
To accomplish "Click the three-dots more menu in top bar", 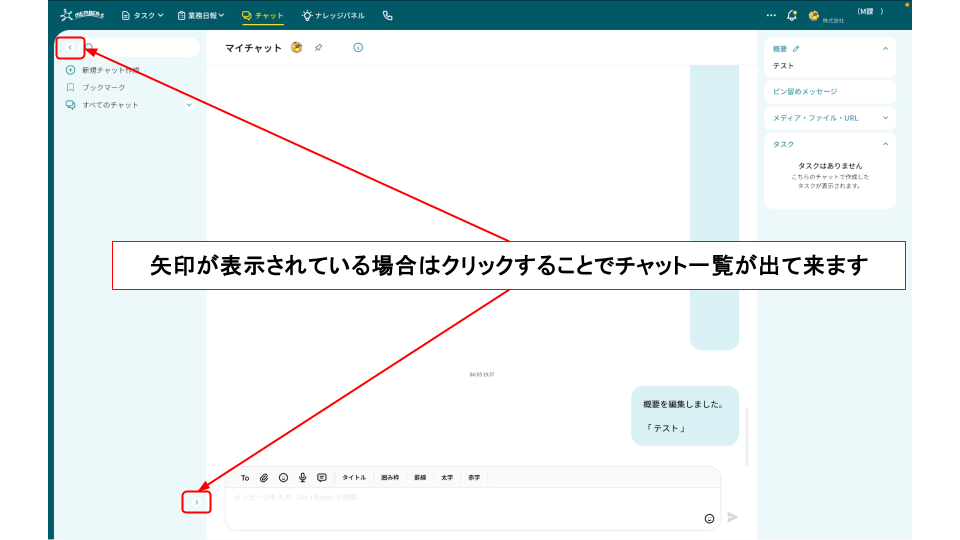I will 771,15.
